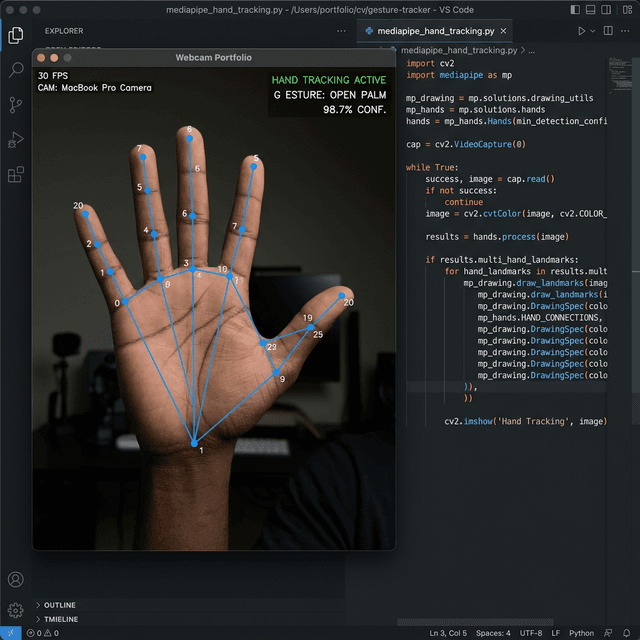Screen dimensions: 640x640
Task: Click the import mediapipe as mp line
Action: pos(459,75)
